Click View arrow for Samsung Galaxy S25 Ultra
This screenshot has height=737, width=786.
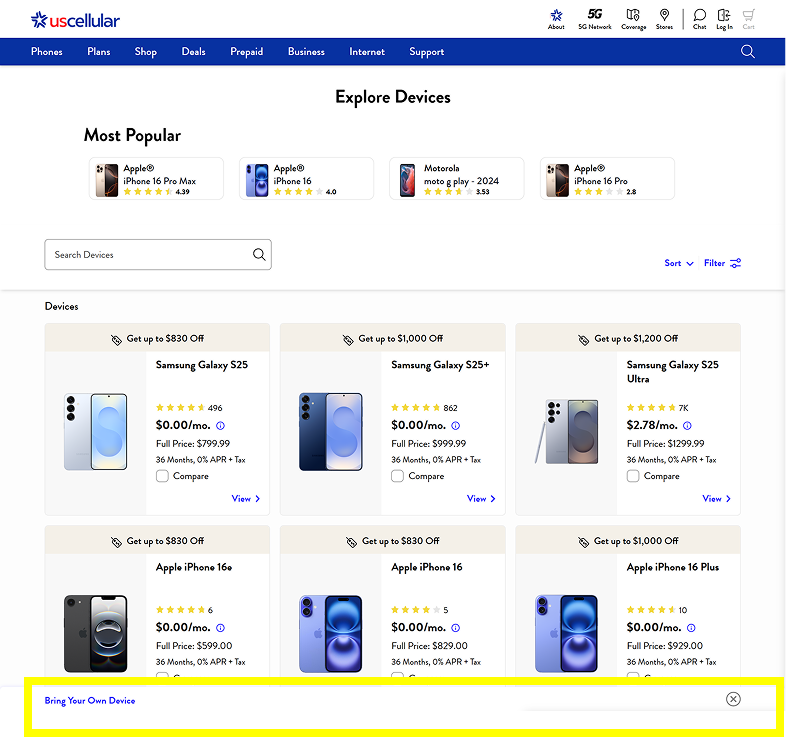(717, 498)
